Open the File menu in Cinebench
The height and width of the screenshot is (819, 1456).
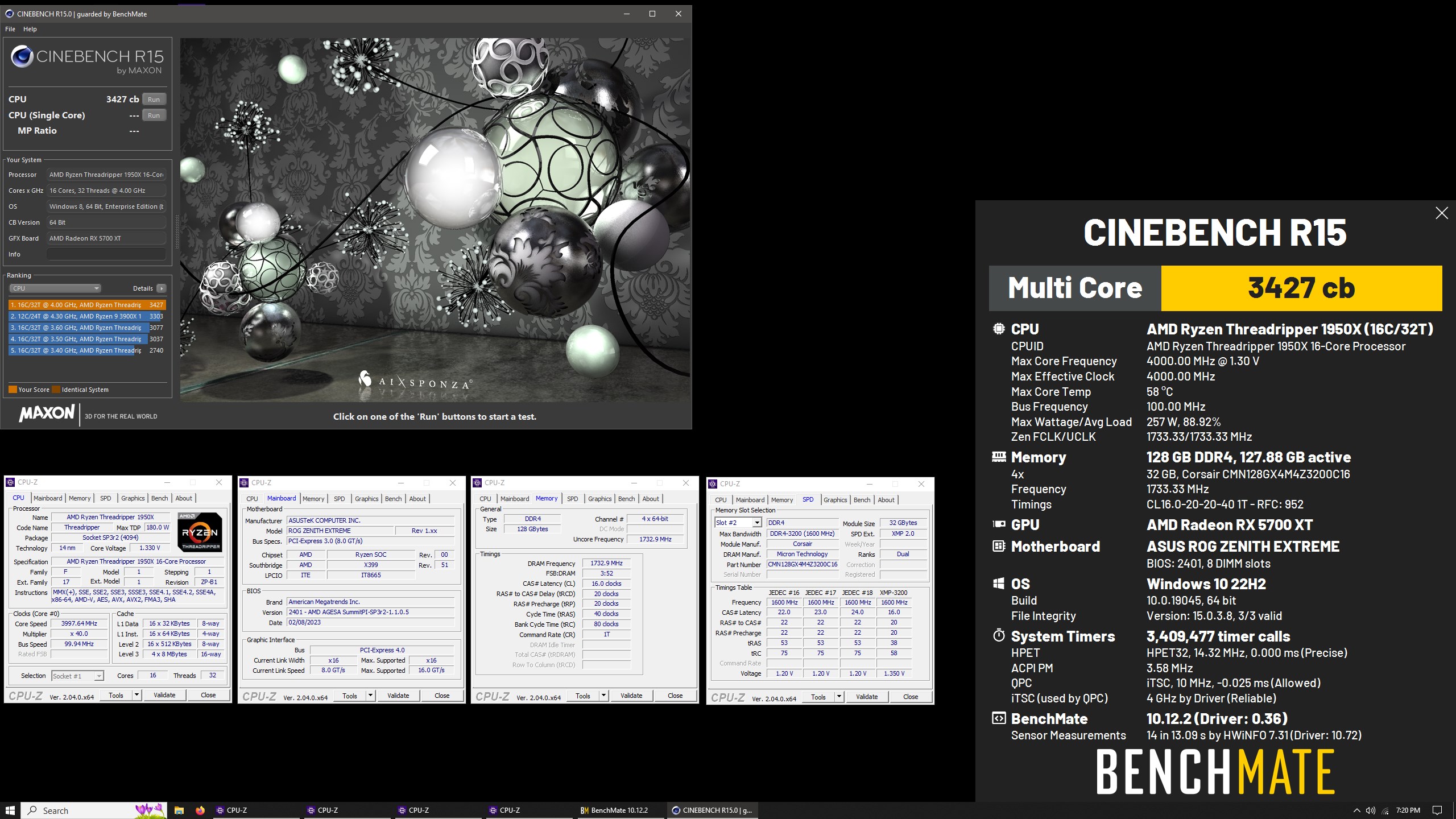coord(10,29)
